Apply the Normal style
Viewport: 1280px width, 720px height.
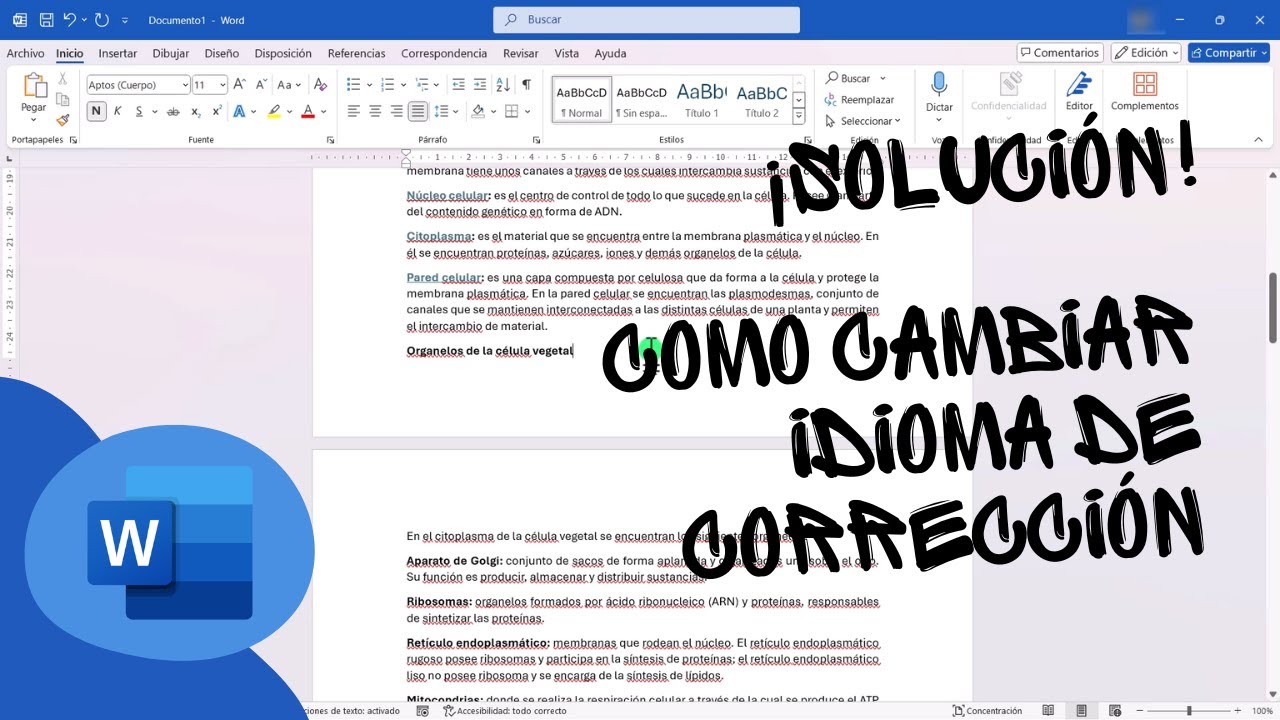tap(581, 100)
